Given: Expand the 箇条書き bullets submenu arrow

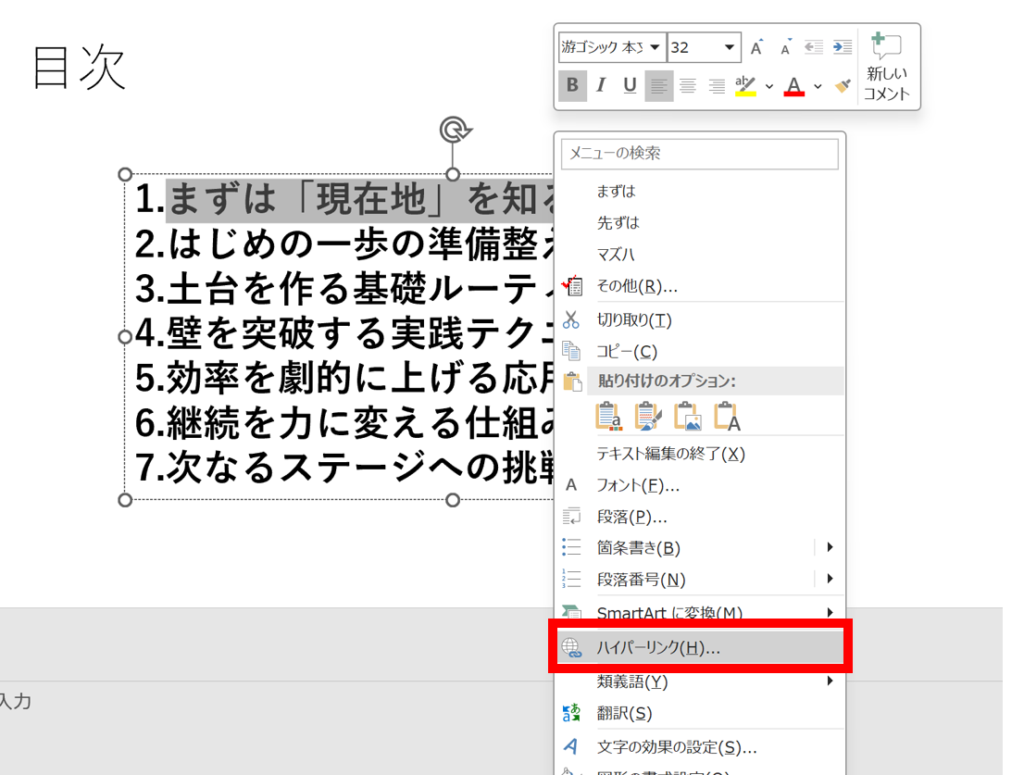Looking at the screenshot, I should [829, 547].
